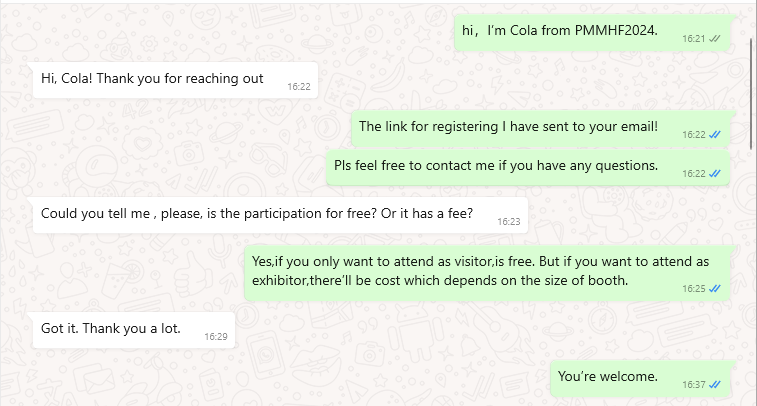Screen dimensions: 757x406
Task: Click the 16:22 timestamp on received greeting
Action: tap(299, 87)
